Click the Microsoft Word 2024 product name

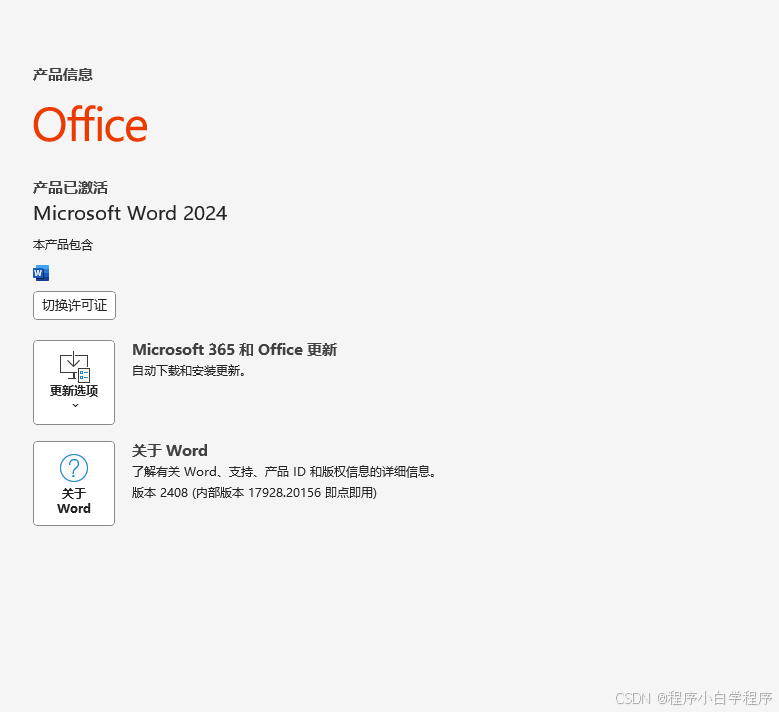coord(130,214)
